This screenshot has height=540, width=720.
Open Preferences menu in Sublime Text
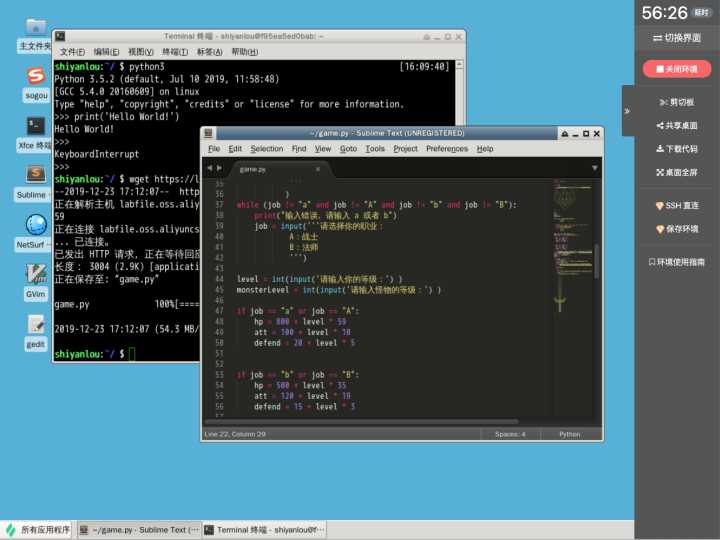click(x=446, y=149)
